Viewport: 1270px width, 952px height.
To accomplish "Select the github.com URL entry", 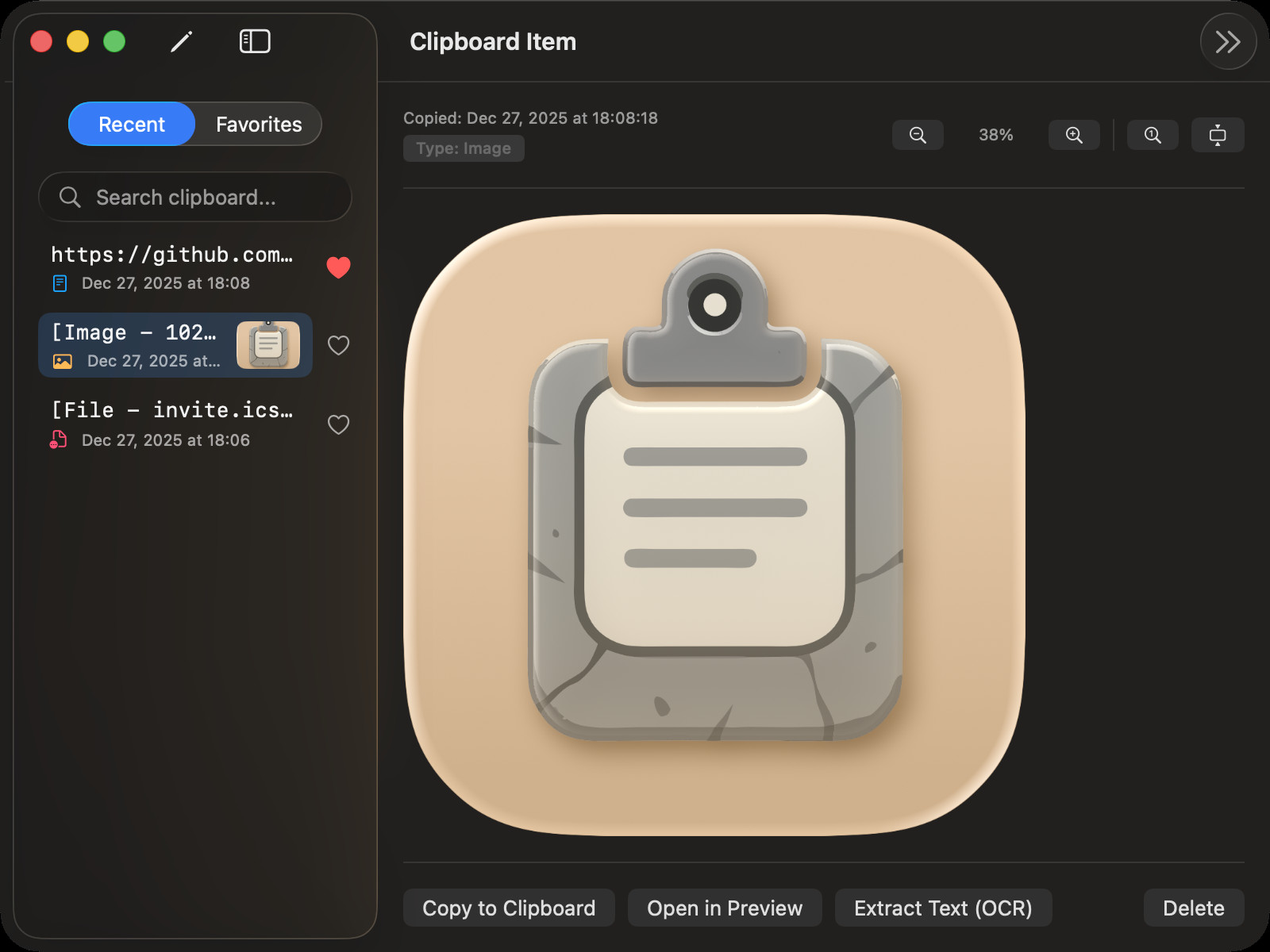I will [175, 267].
